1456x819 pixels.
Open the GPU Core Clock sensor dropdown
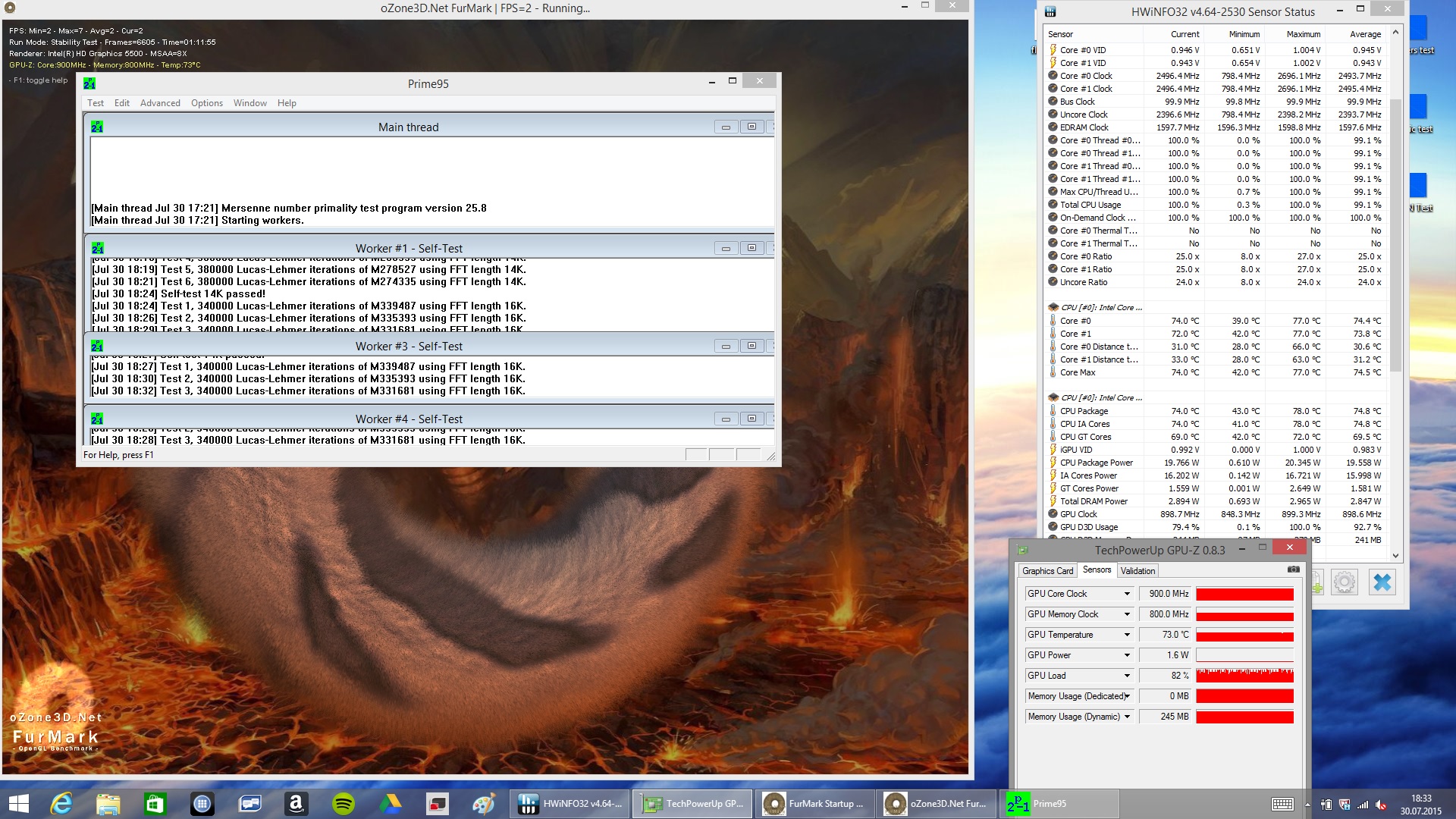[x=1127, y=594]
